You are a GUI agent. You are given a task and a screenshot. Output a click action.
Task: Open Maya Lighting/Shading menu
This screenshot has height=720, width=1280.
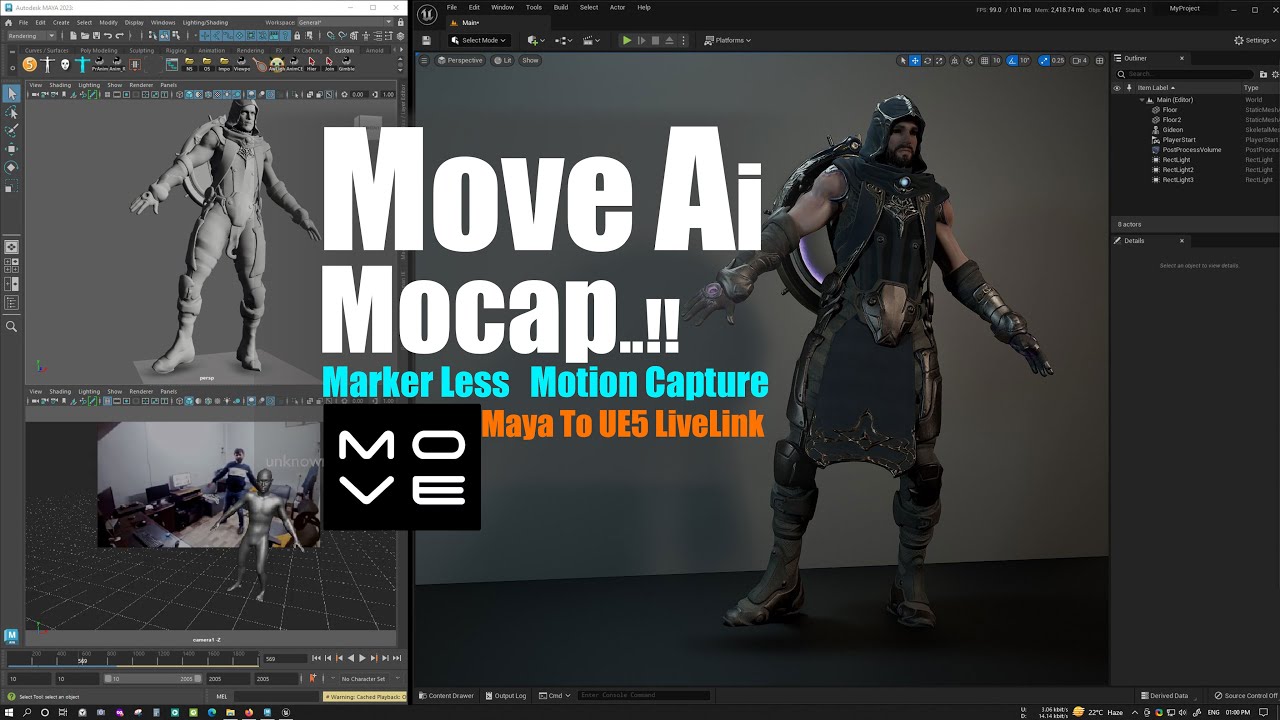(x=205, y=21)
